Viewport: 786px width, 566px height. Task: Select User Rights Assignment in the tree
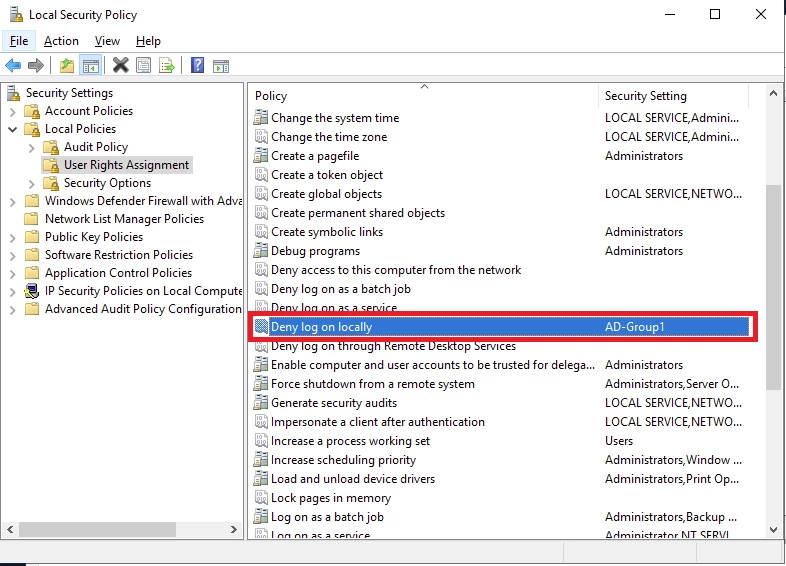[126, 165]
